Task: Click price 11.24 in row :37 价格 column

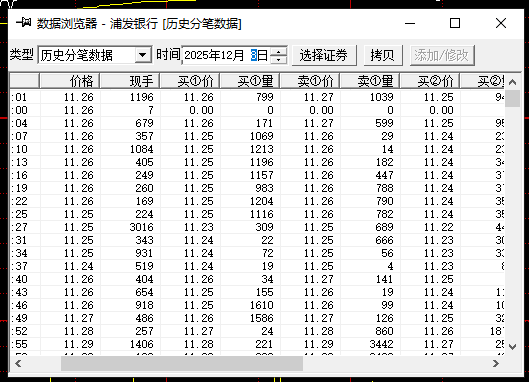Action: [79, 266]
